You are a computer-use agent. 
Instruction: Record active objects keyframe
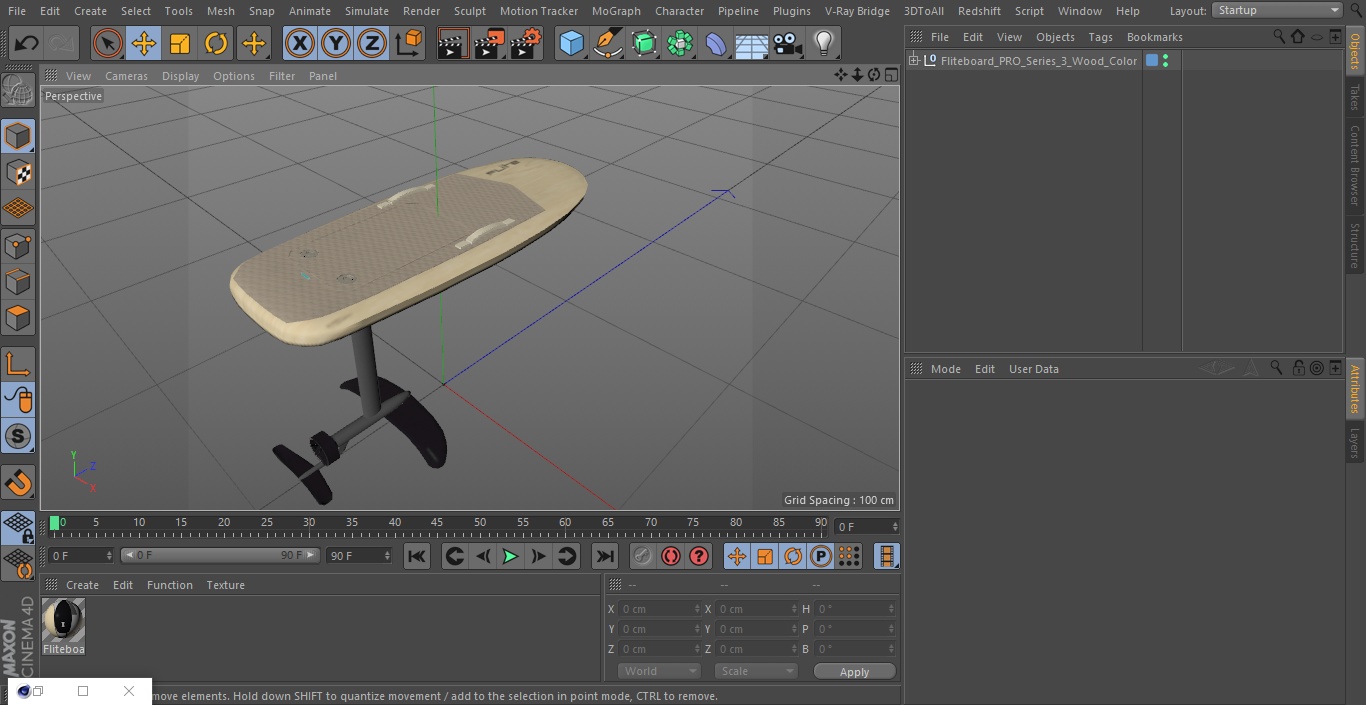click(x=643, y=556)
